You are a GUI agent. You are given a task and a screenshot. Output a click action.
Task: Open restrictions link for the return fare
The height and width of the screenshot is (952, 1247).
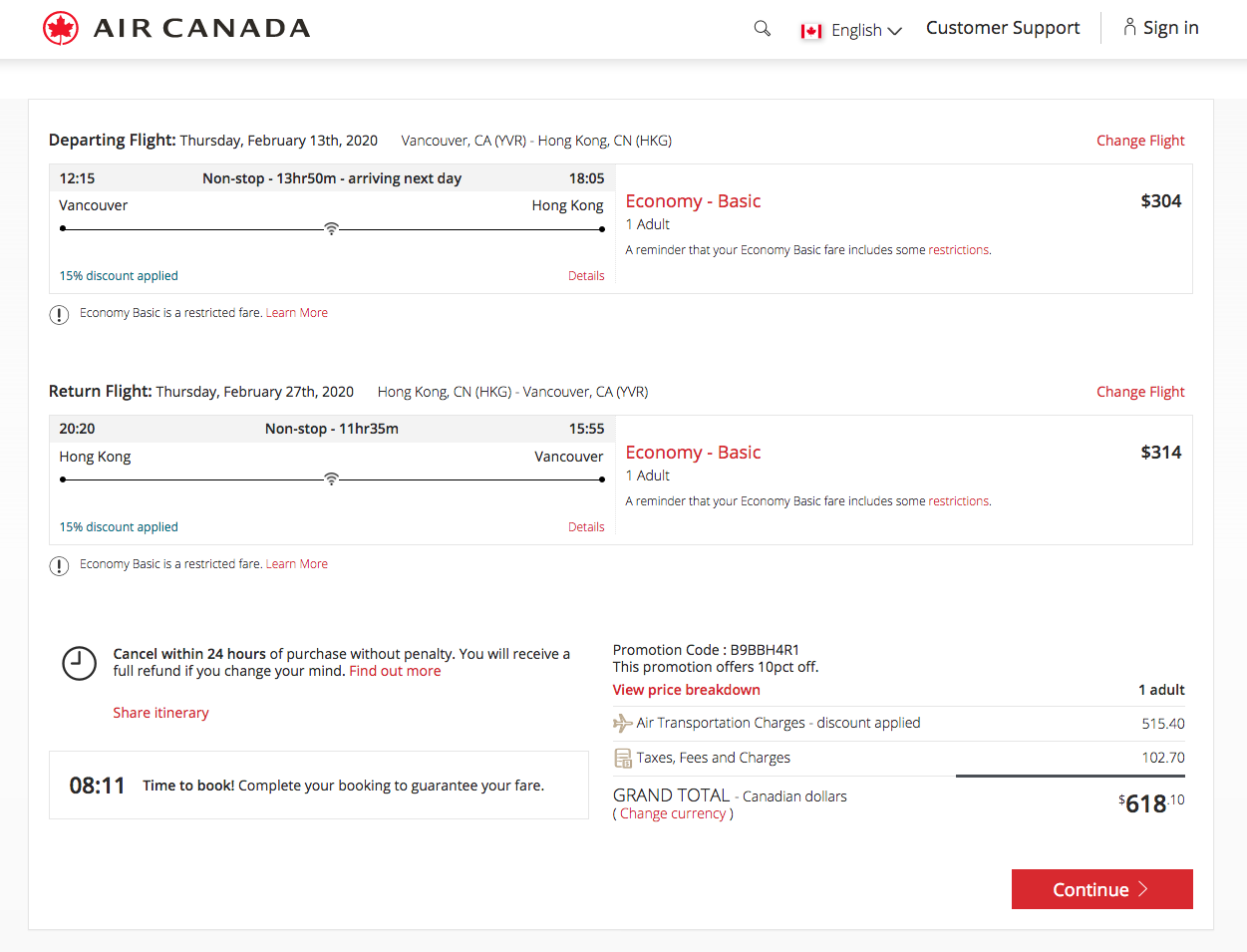[x=957, y=500]
